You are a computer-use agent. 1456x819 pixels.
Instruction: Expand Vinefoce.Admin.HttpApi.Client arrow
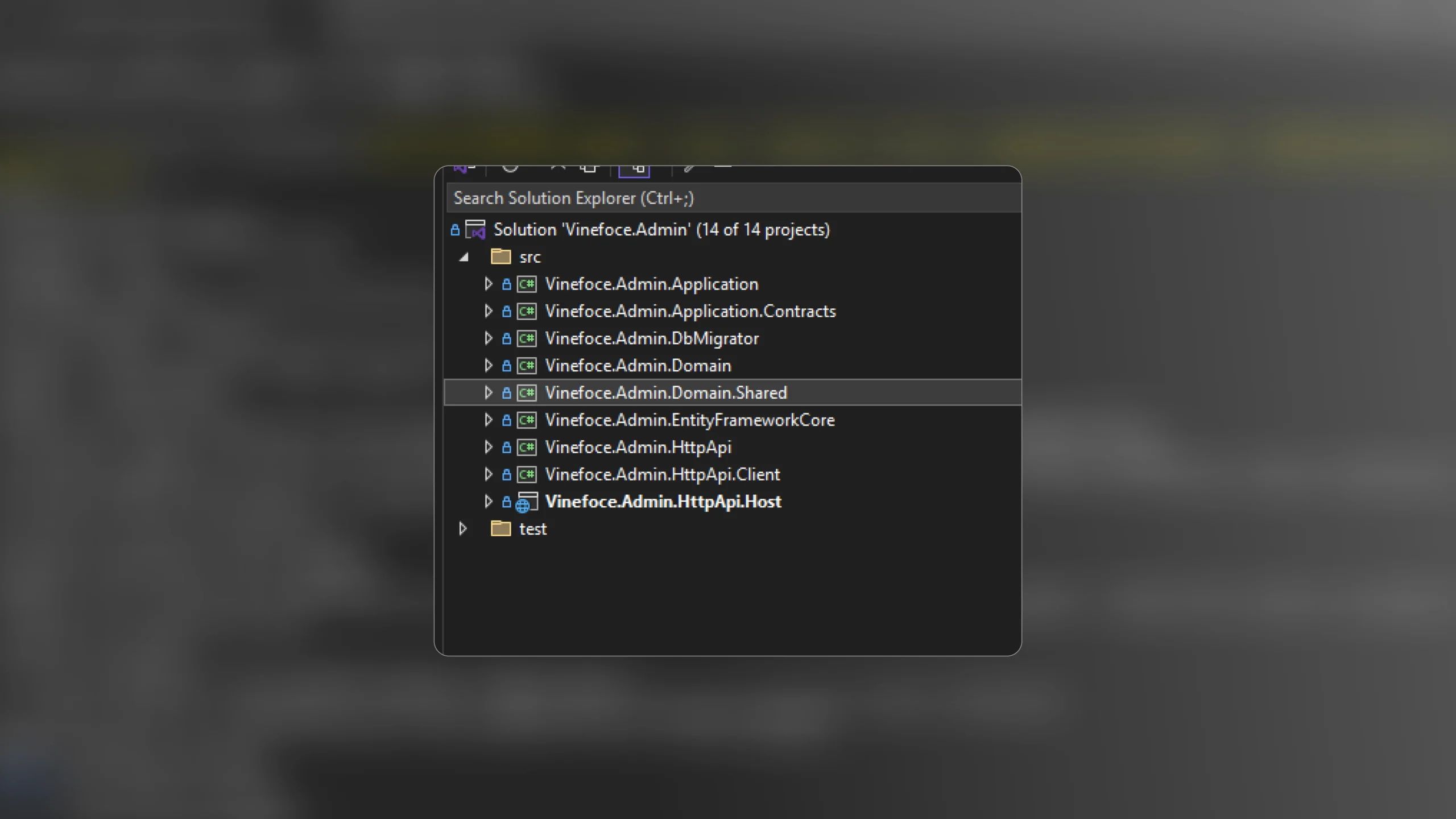(488, 474)
